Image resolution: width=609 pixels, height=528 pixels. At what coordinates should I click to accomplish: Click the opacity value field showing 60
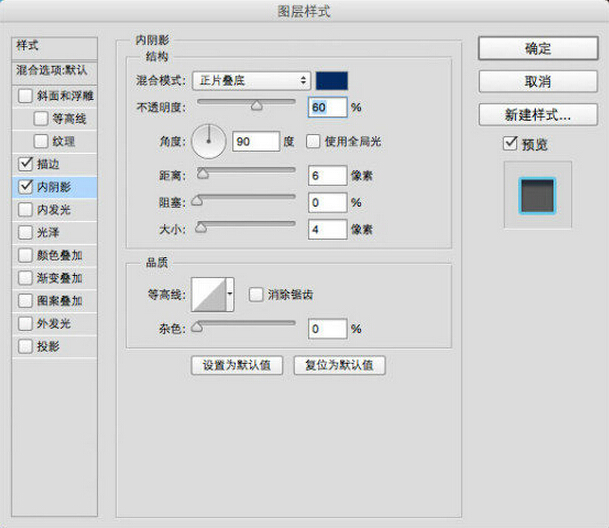(327, 107)
